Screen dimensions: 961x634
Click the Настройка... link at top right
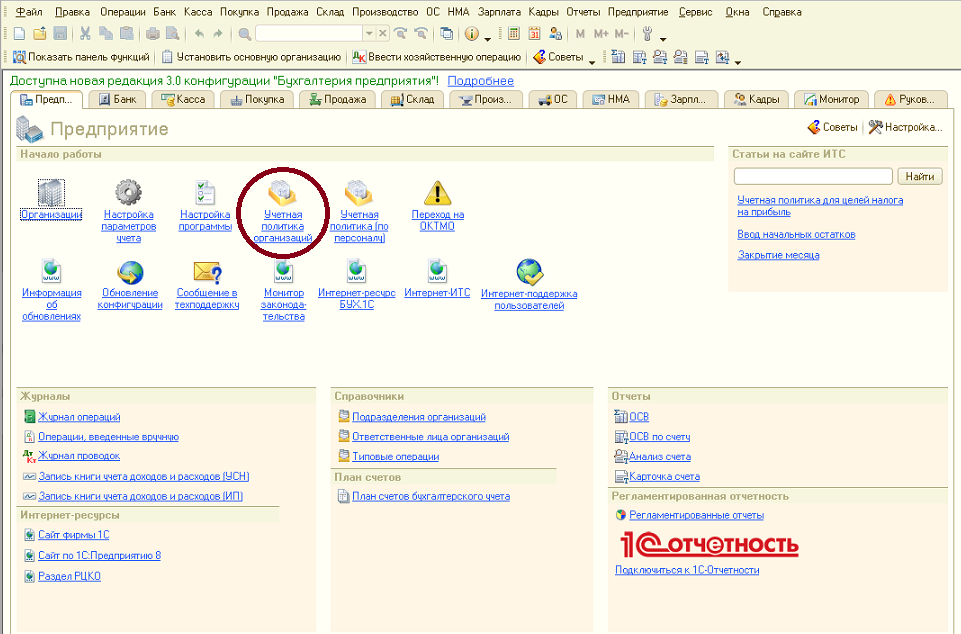click(x=906, y=127)
